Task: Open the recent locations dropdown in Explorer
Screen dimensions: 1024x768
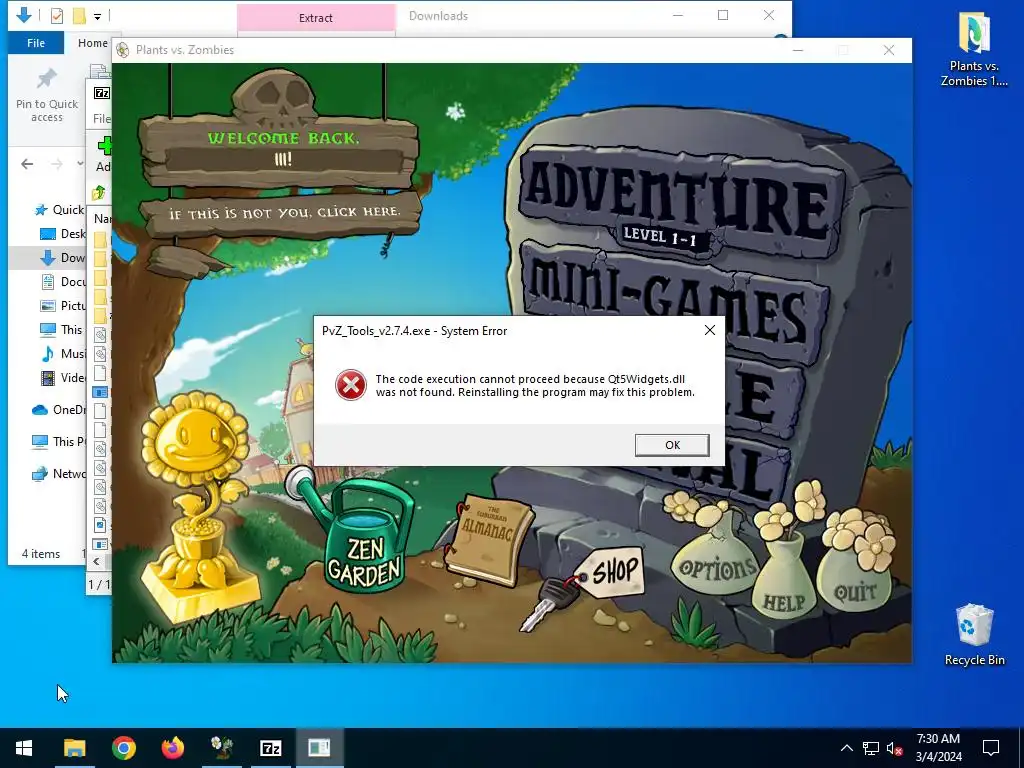Action: [x=80, y=163]
